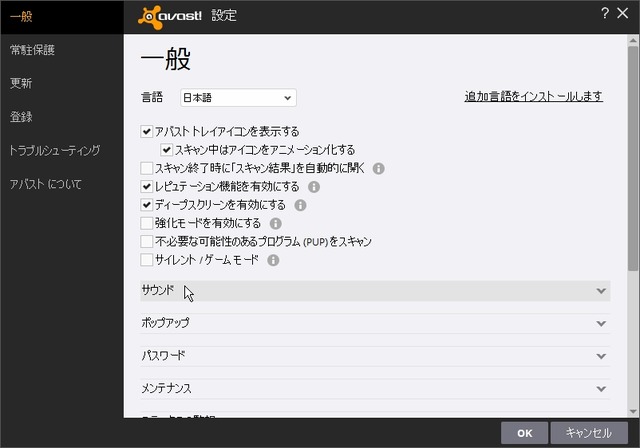Show info for サイレント/ゲームモード option
Viewport: 640px width, 448px height.
point(273,260)
